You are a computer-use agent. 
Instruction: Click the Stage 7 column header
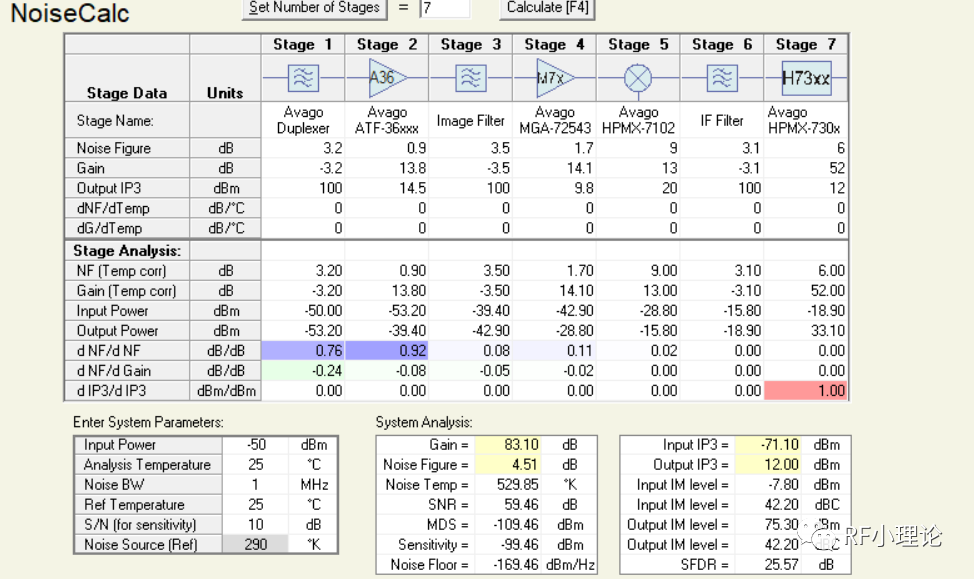[806, 44]
